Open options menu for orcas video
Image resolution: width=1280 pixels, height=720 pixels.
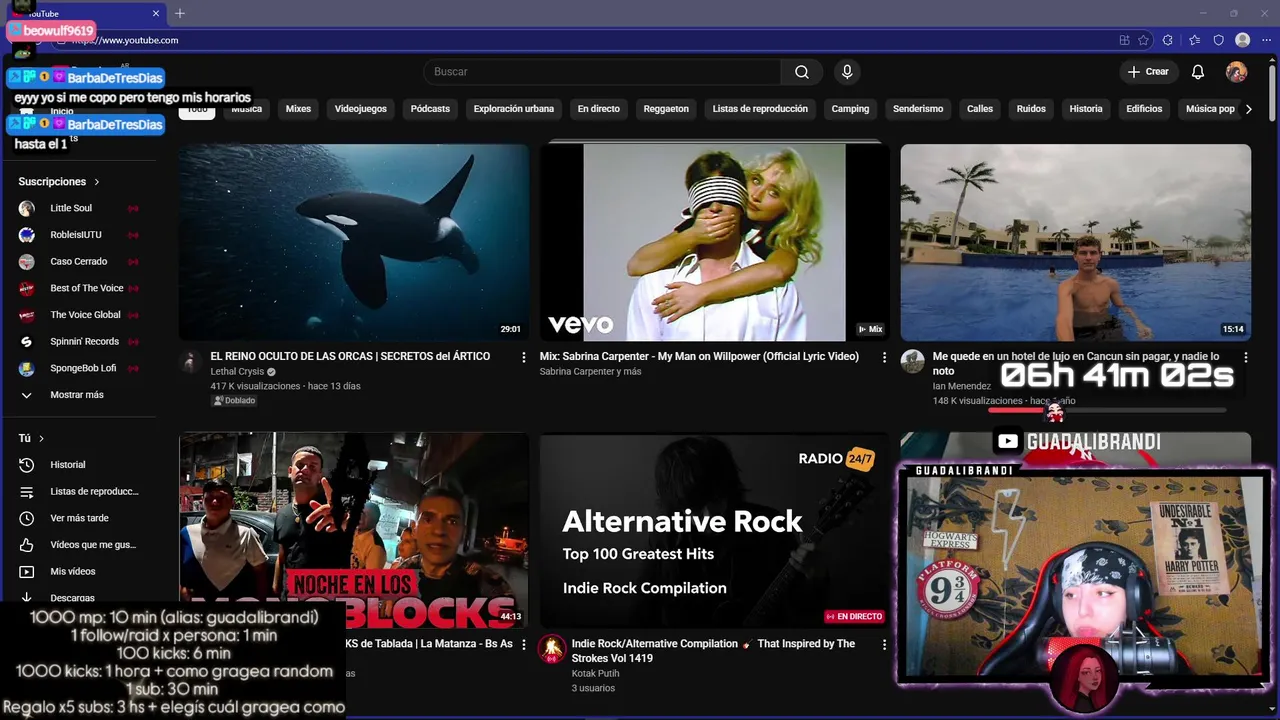pos(523,357)
